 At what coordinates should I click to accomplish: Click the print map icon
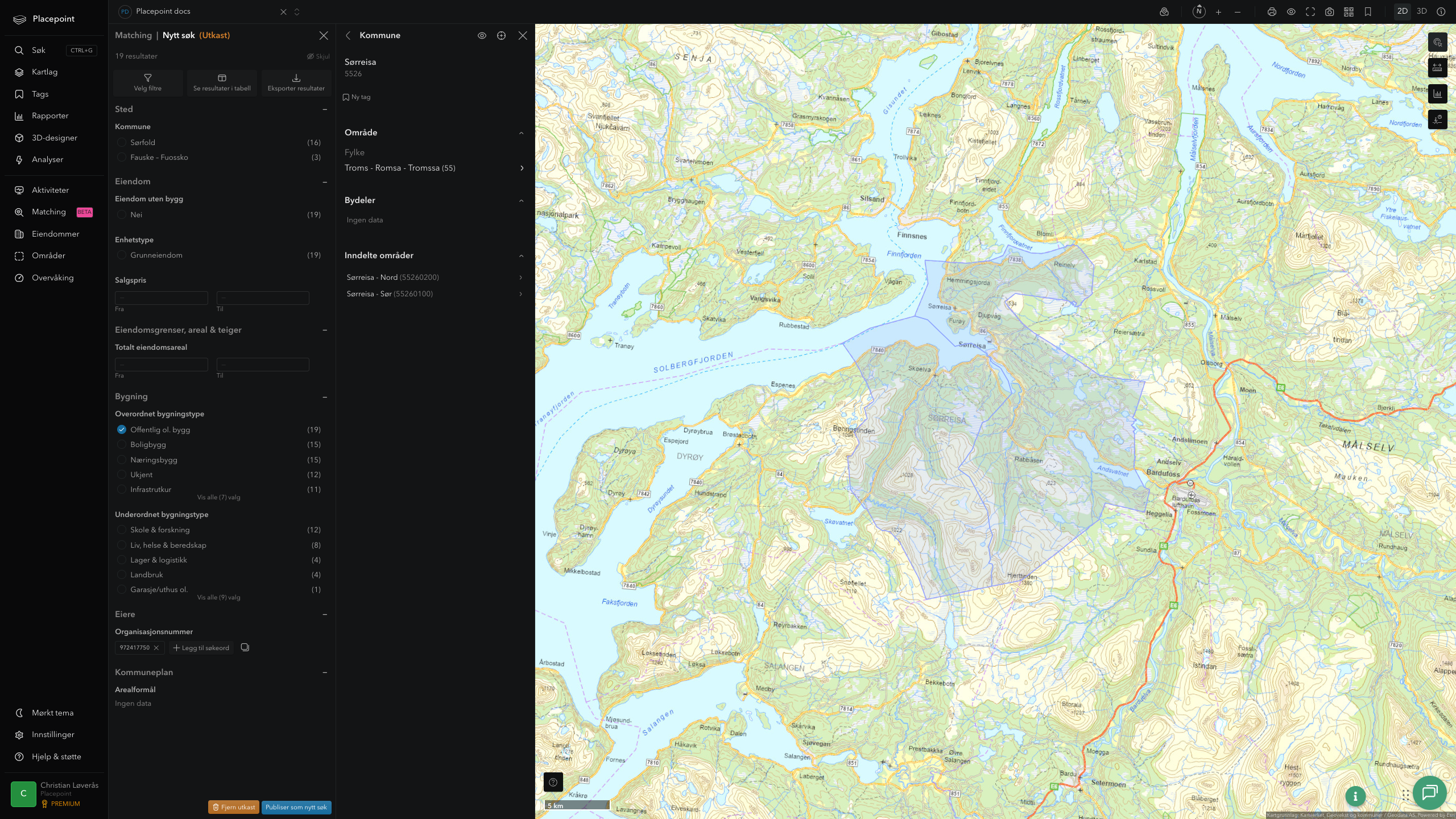point(1272,11)
